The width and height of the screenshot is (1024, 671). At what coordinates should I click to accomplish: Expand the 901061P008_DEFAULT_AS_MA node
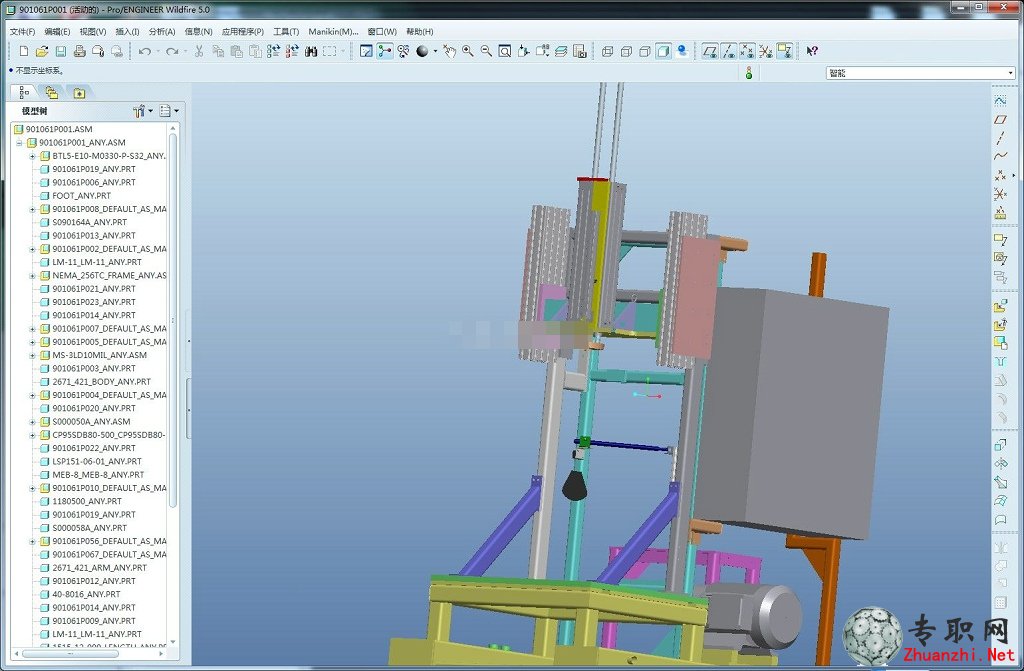(32, 209)
